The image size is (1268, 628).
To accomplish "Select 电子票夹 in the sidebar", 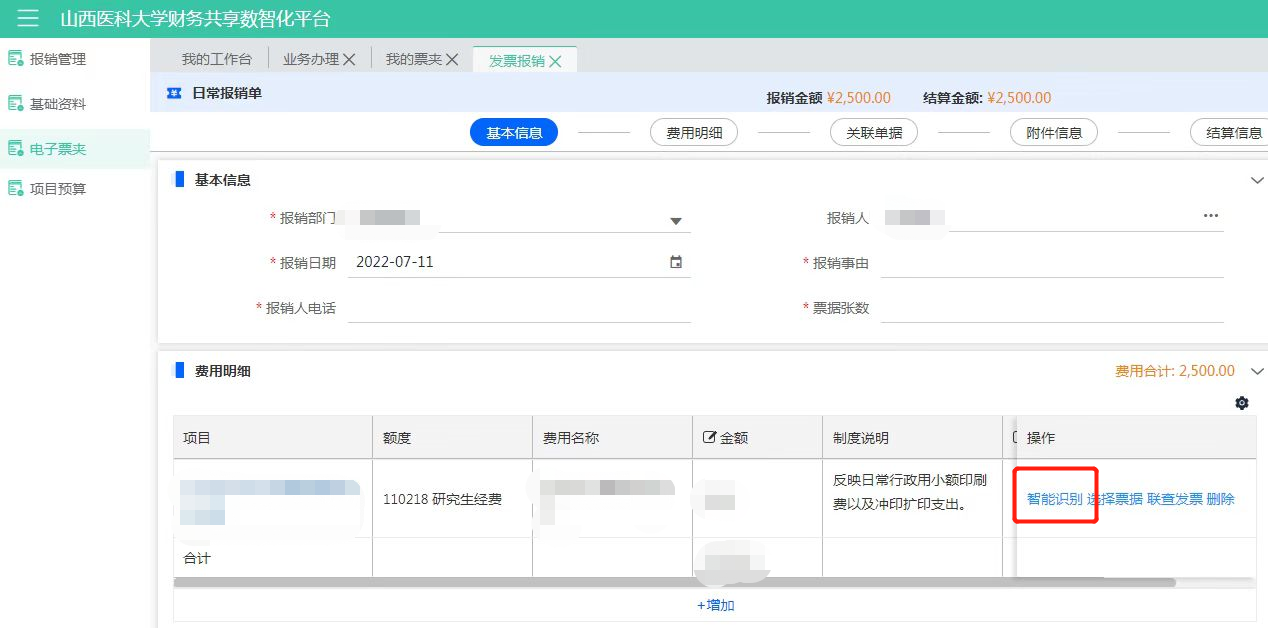I will [x=58, y=149].
